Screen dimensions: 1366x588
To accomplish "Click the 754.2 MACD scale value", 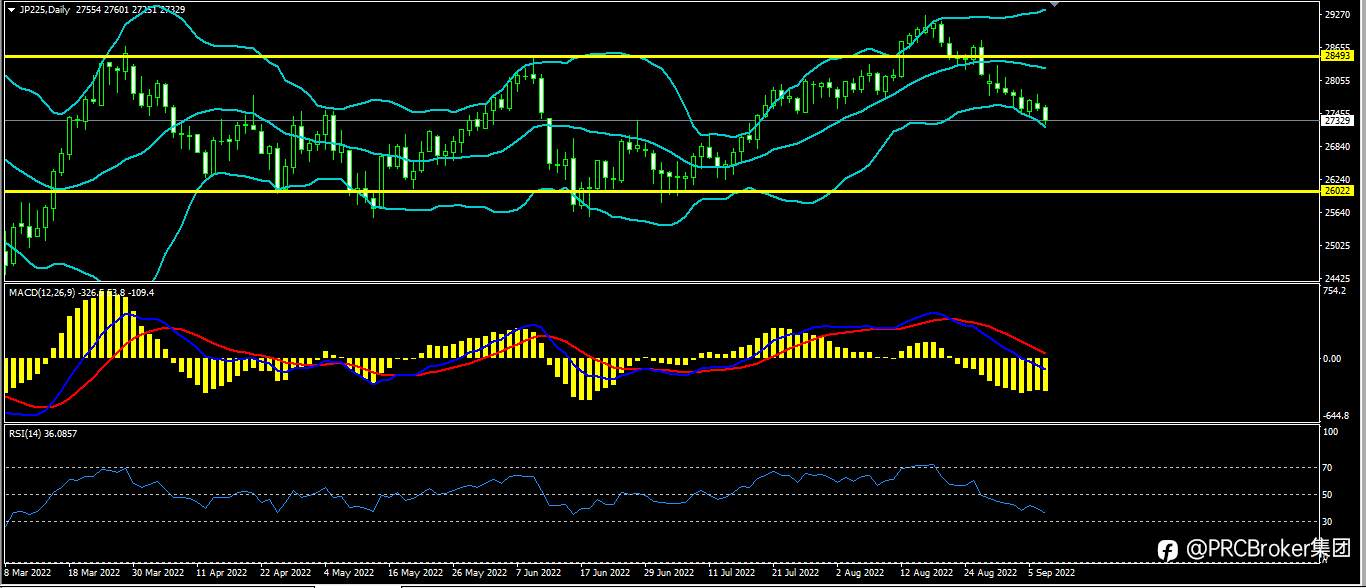I will (1334, 292).
